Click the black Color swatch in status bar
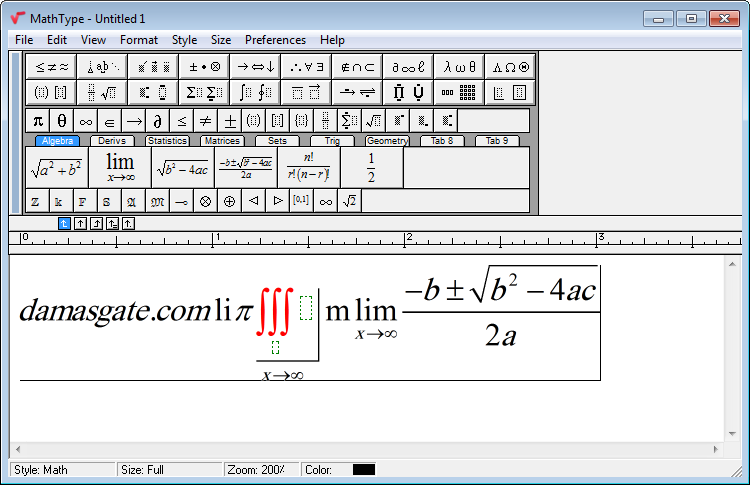The width and height of the screenshot is (750, 485). coord(364,470)
